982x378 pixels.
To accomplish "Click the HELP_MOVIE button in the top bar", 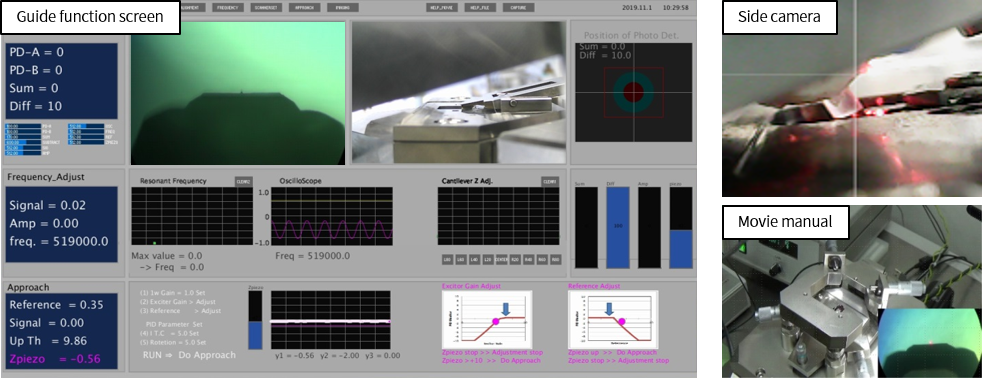I will (442, 8).
